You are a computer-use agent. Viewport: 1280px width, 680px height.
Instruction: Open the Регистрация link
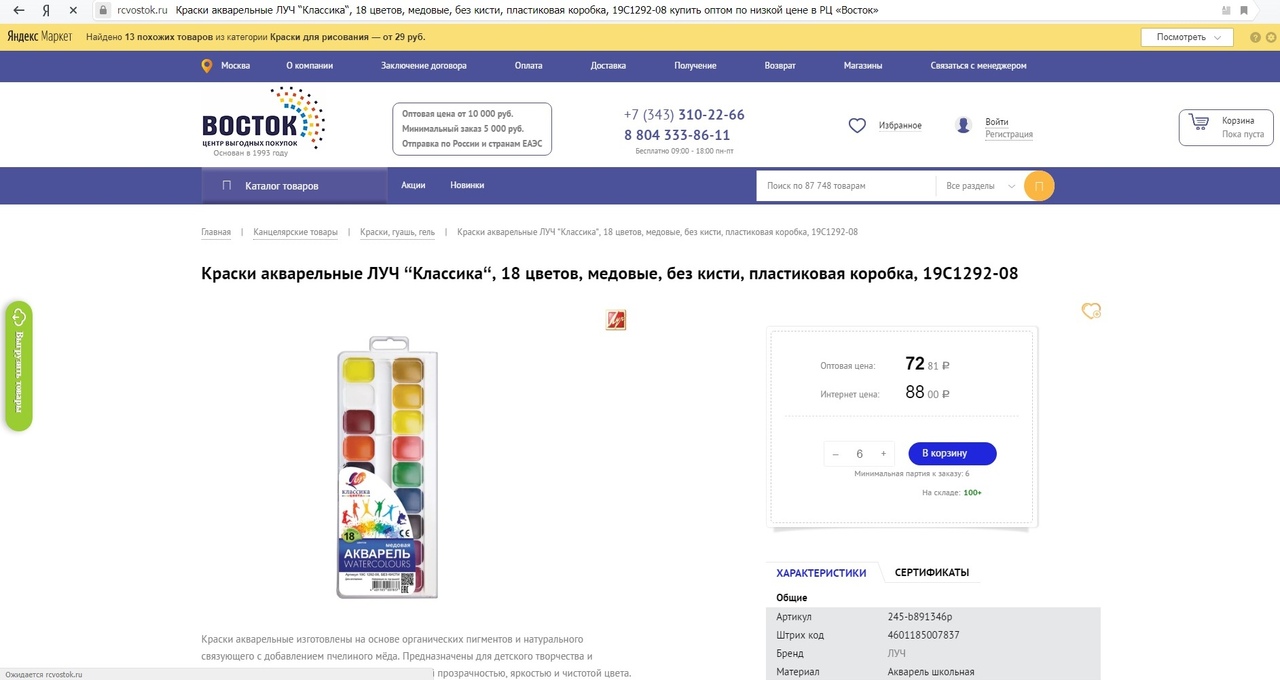[x=1009, y=134]
